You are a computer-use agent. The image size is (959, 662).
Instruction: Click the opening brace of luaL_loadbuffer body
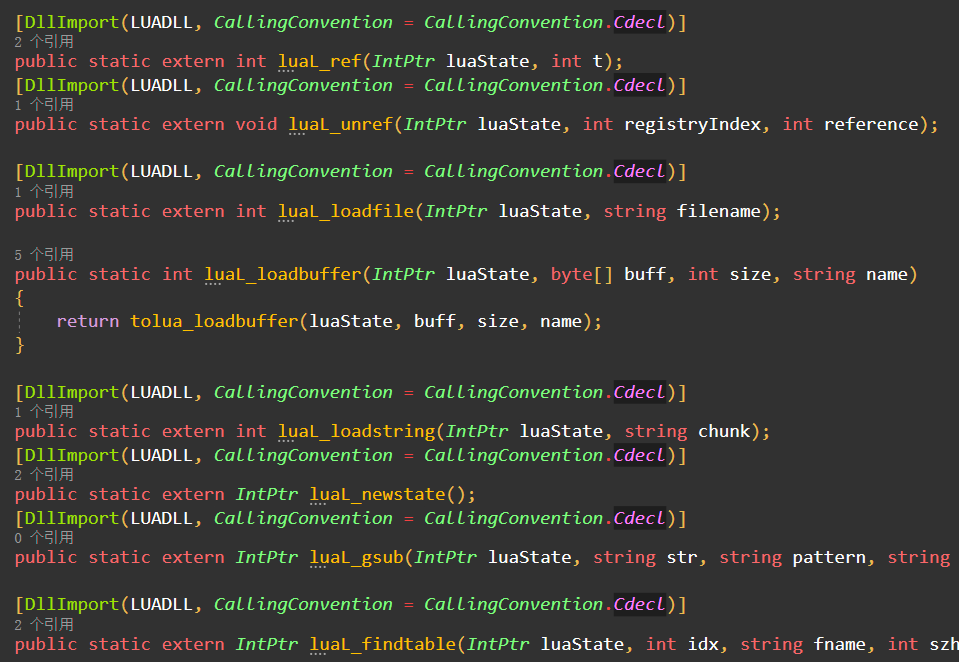20,299
